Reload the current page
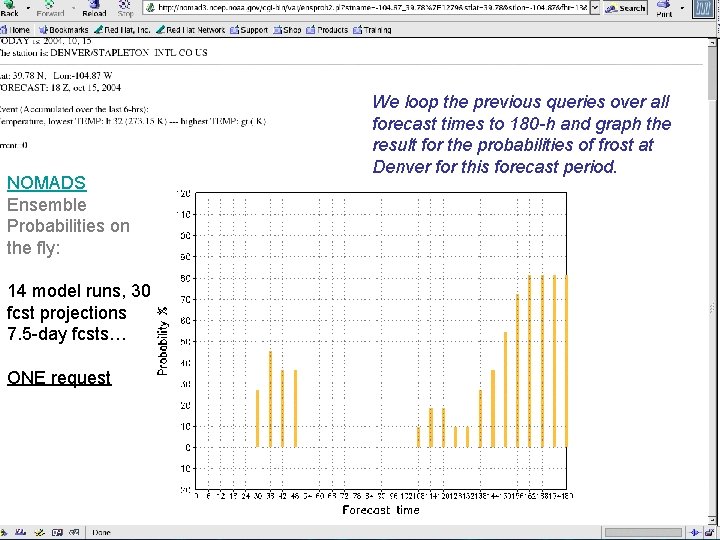Image resolution: width=720 pixels, height=540 pixels. (x=94, y=8)
